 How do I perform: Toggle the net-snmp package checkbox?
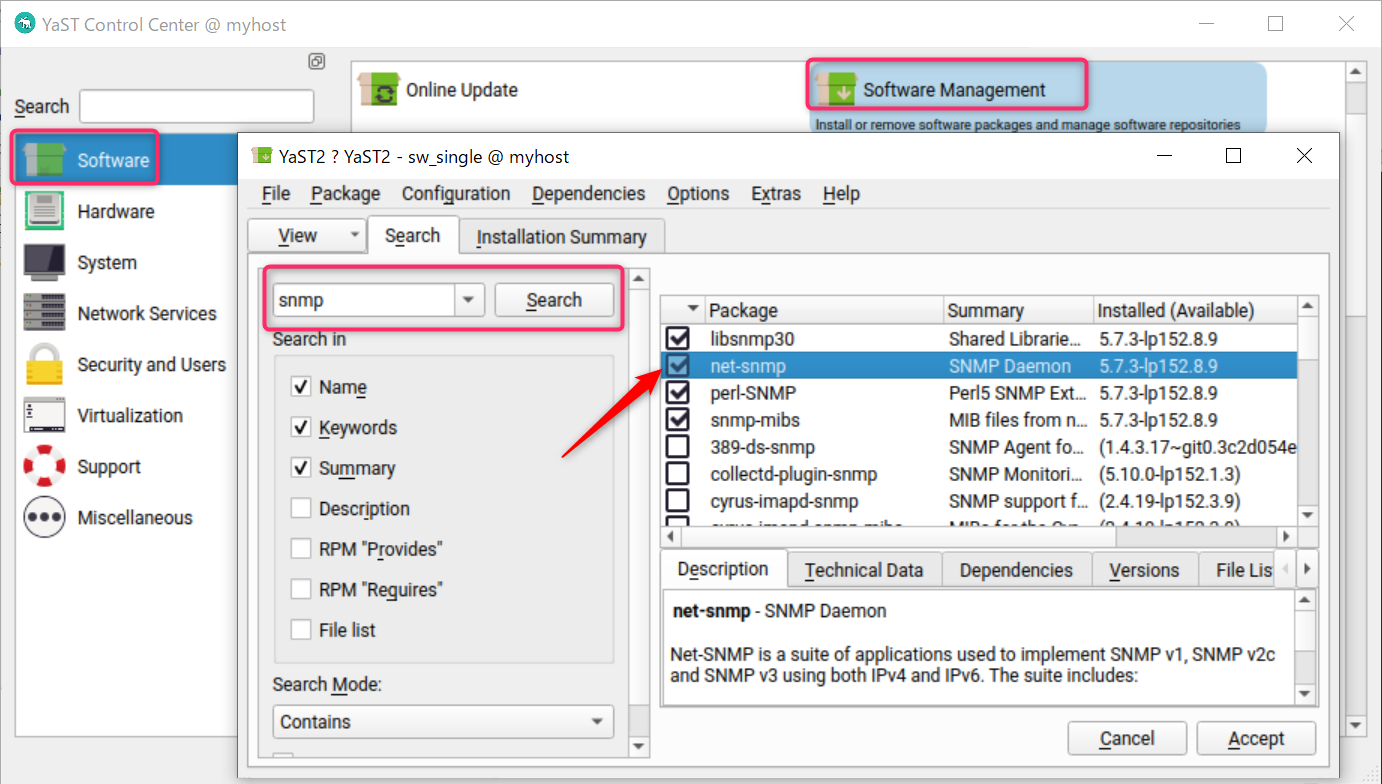point(678,366)
